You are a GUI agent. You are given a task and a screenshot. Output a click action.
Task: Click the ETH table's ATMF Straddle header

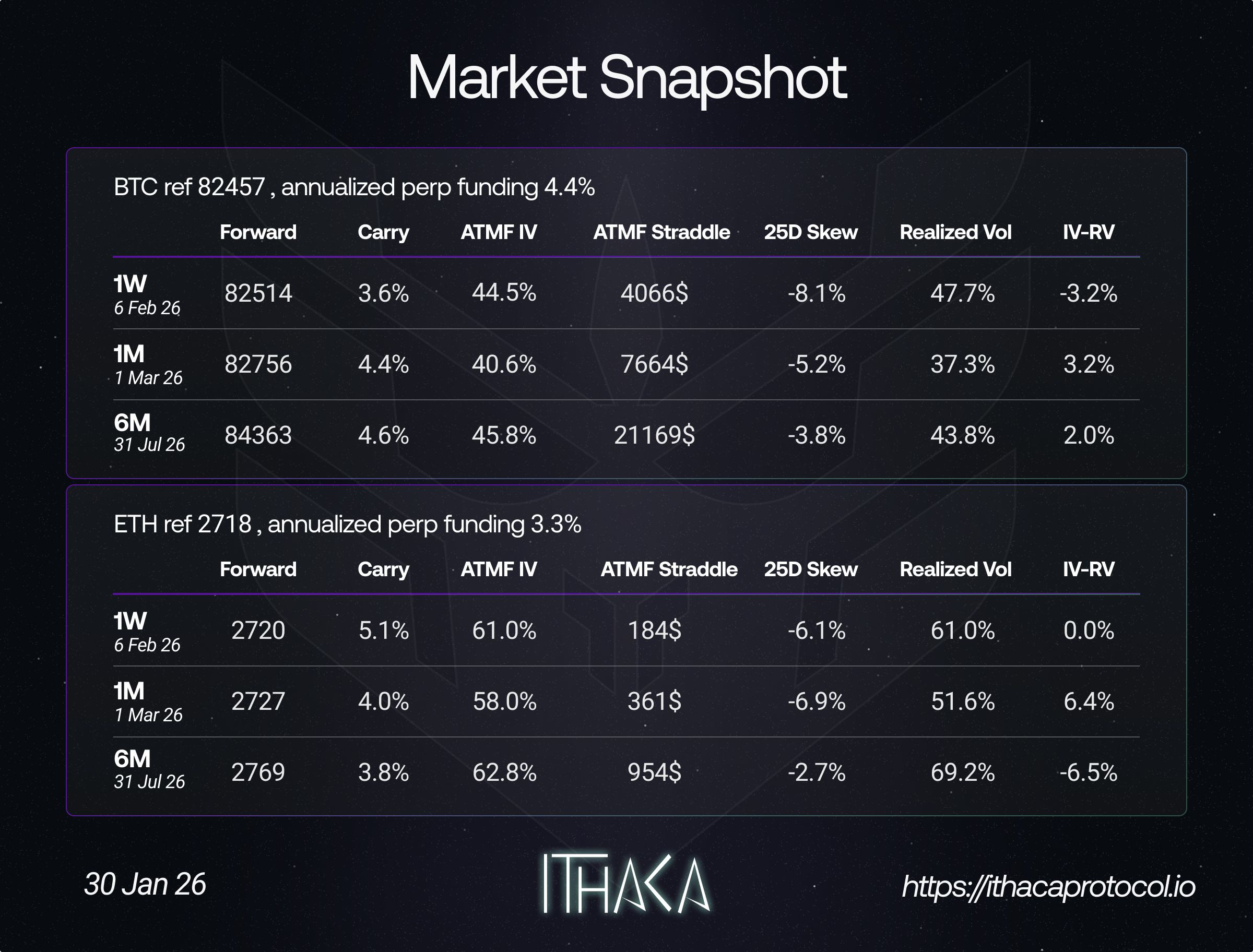pyautogui.click(x=669, y=569)
